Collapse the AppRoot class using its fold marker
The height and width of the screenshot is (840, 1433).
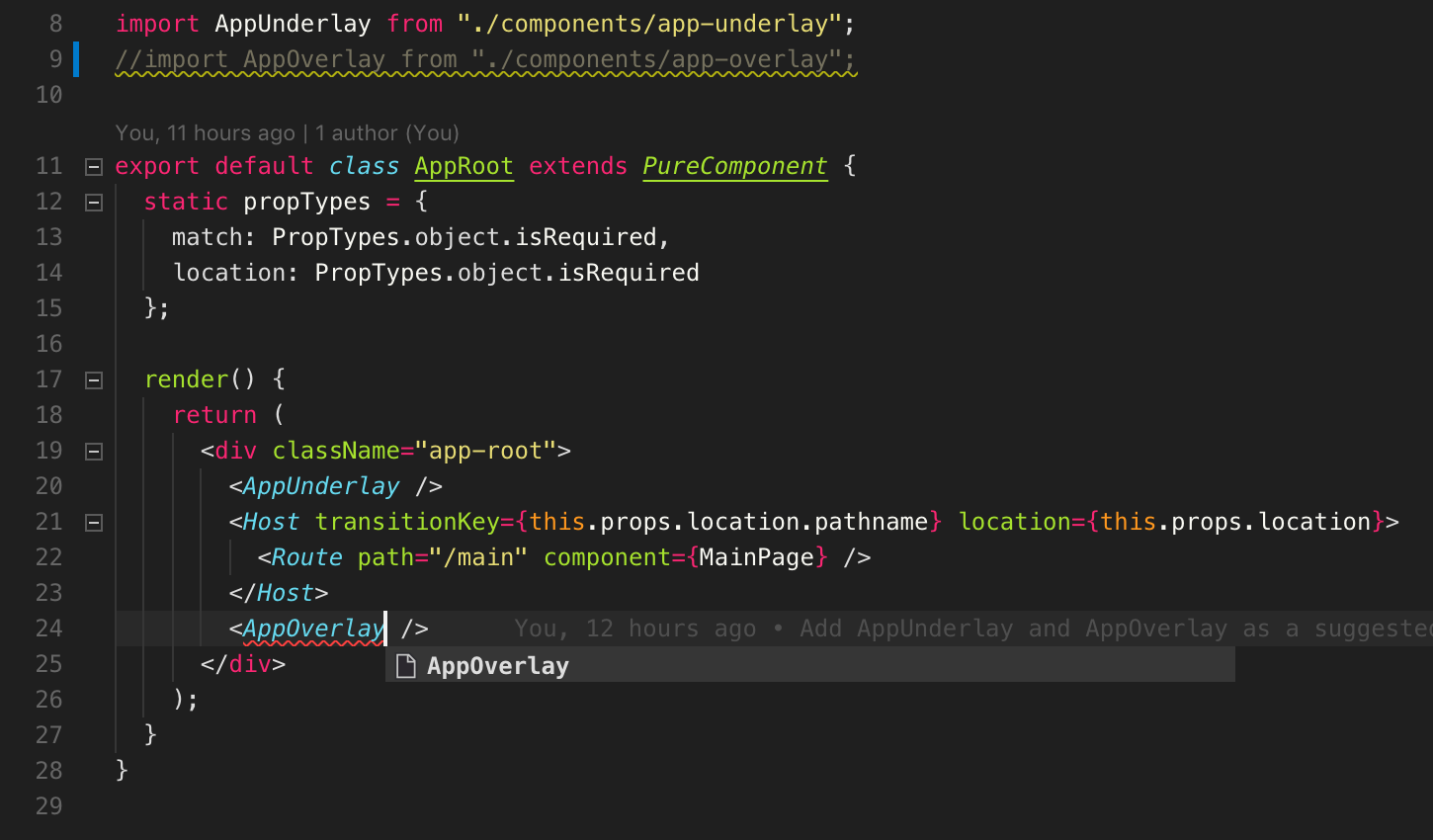93,166
